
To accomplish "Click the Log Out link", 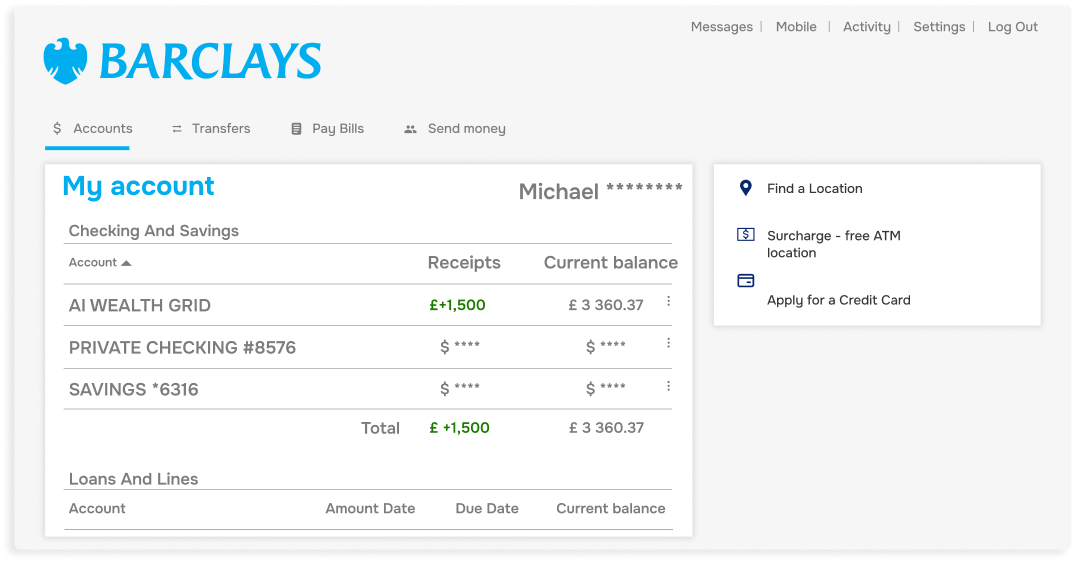I will (x=1012, y=27).
